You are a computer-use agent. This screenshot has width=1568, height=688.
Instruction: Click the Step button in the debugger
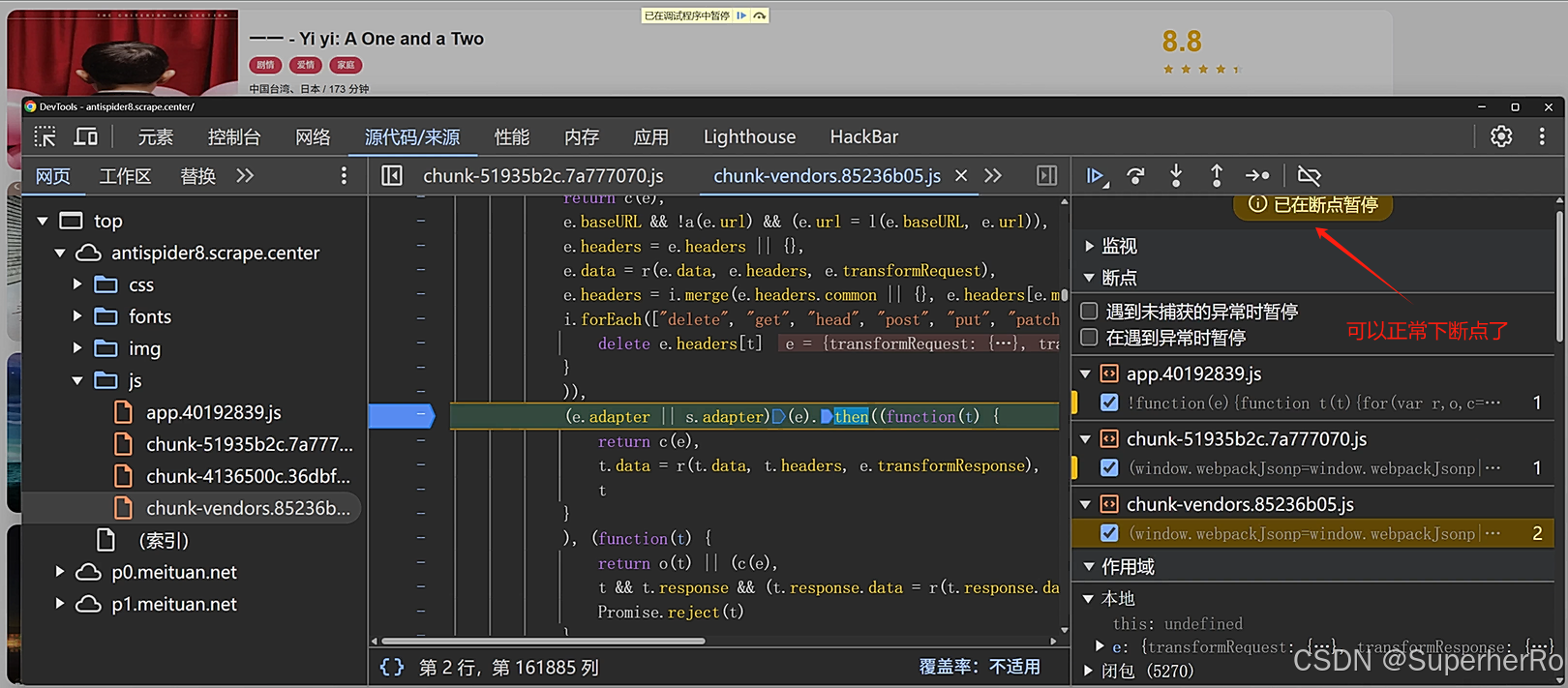(1257, 175)
